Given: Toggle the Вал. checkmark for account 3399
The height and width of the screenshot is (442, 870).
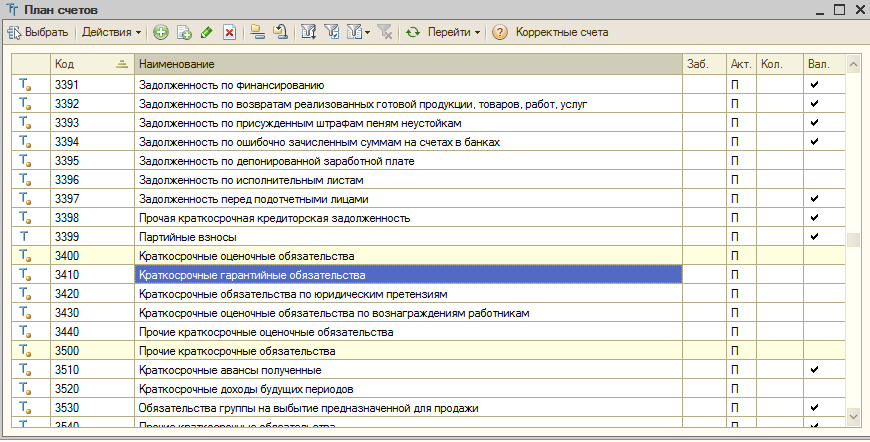Looking at the screenshot, I should 814,237.
